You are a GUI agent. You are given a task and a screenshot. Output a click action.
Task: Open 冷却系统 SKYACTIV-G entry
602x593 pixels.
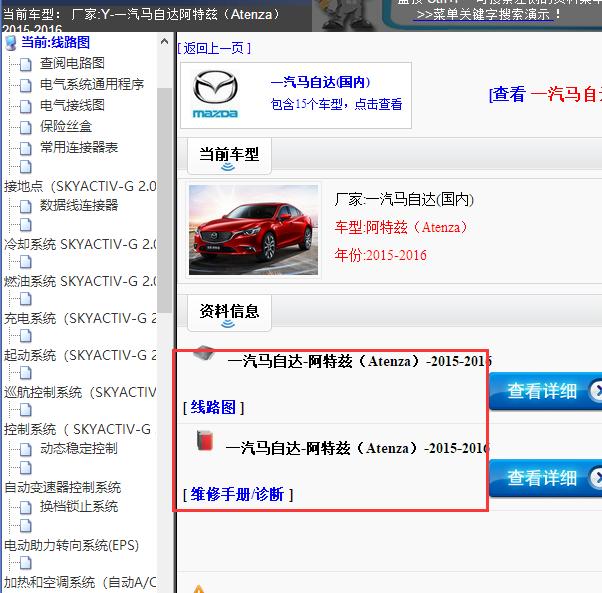pos(80,244)
